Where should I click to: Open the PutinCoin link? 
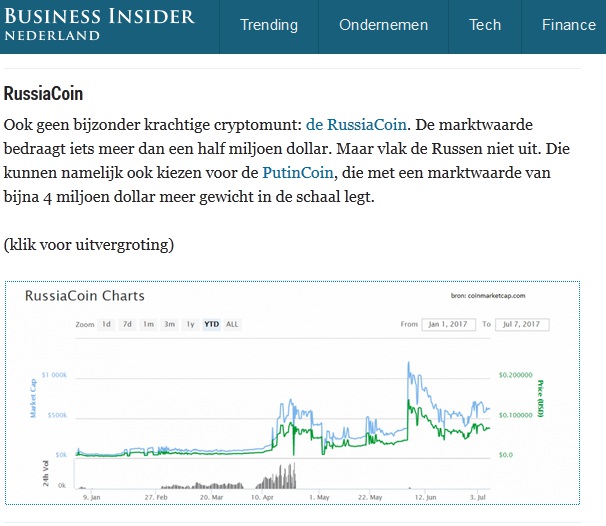298,173
